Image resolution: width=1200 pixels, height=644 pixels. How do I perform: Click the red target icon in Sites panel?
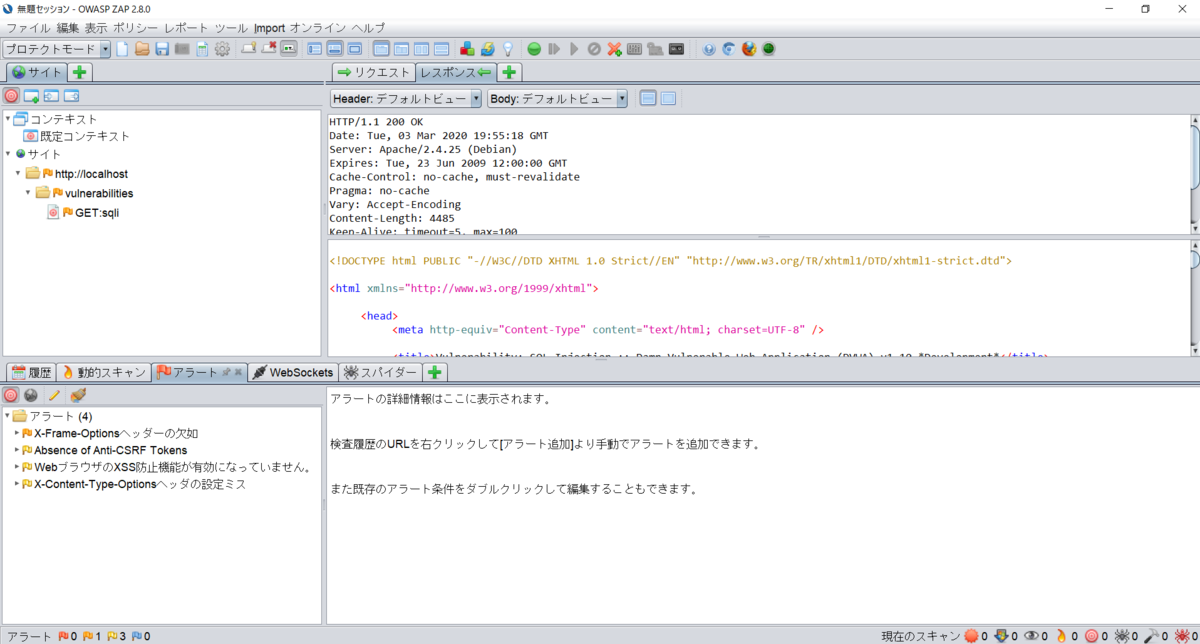11,96
